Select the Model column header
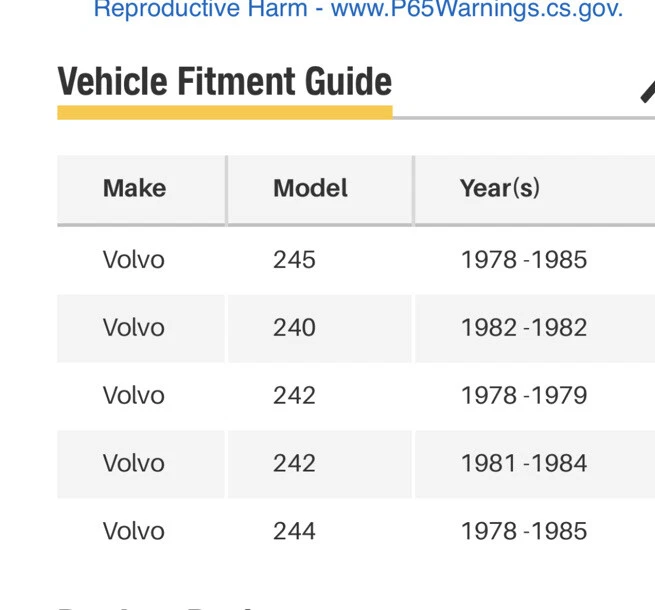The width and height of the screenshot is (655, 610). 310,188
